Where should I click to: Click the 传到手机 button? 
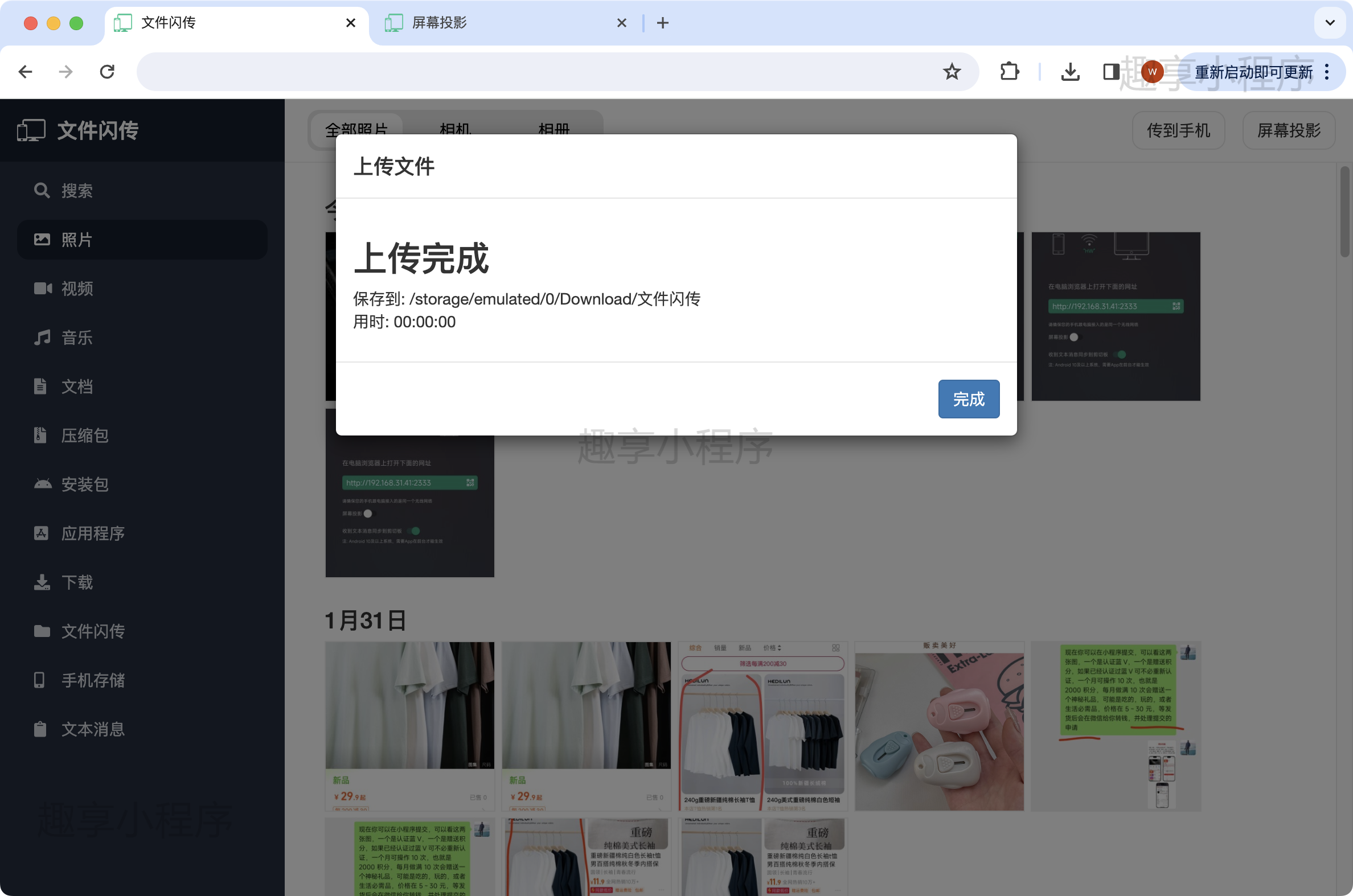pos(1178,130)
